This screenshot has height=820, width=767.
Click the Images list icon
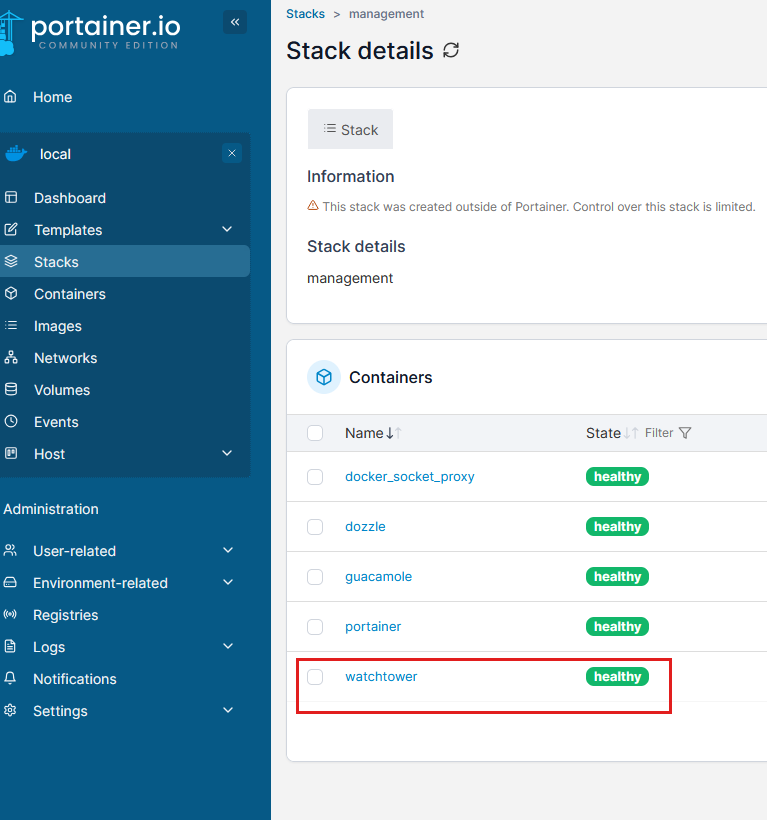click(11, 326)
